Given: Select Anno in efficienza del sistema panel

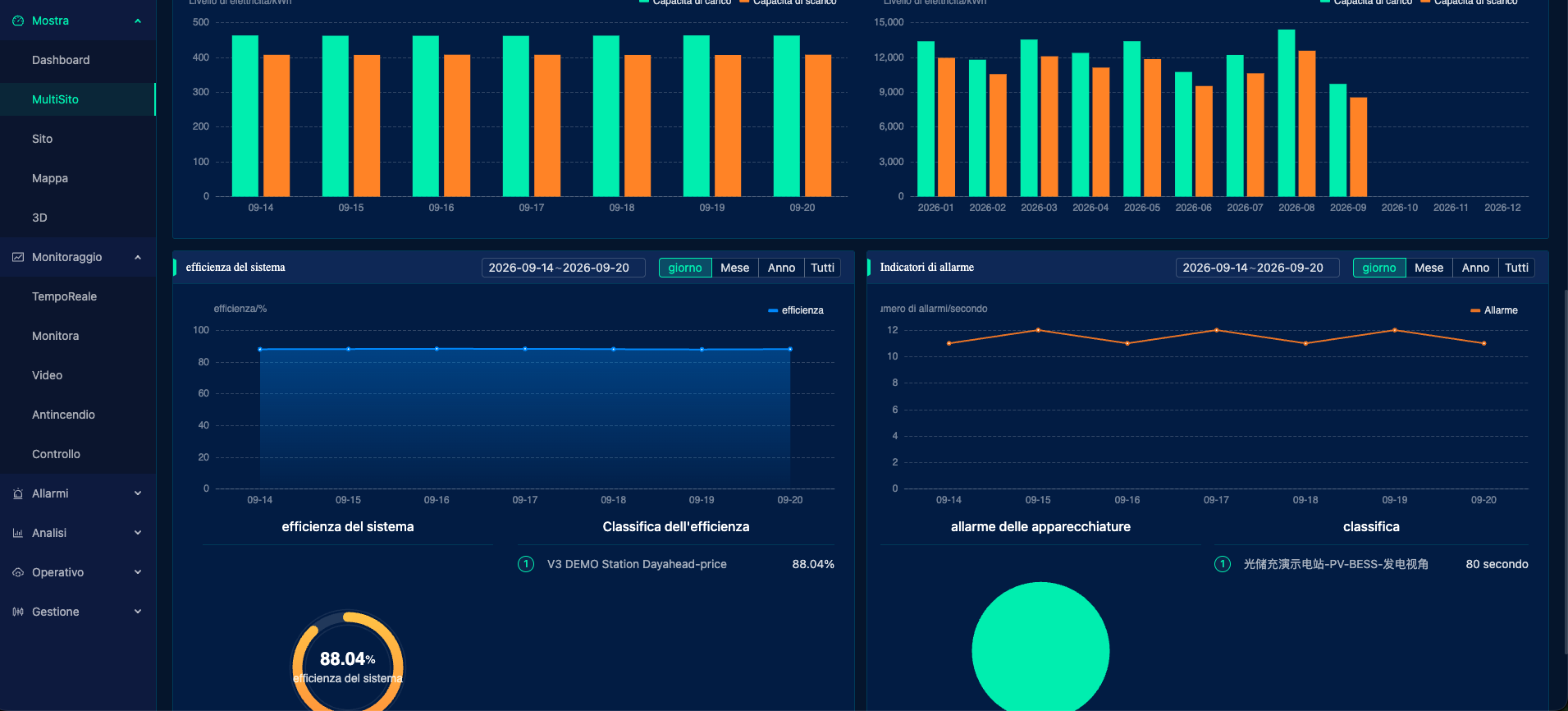Looking at the screenshot, I should [781, 268].
